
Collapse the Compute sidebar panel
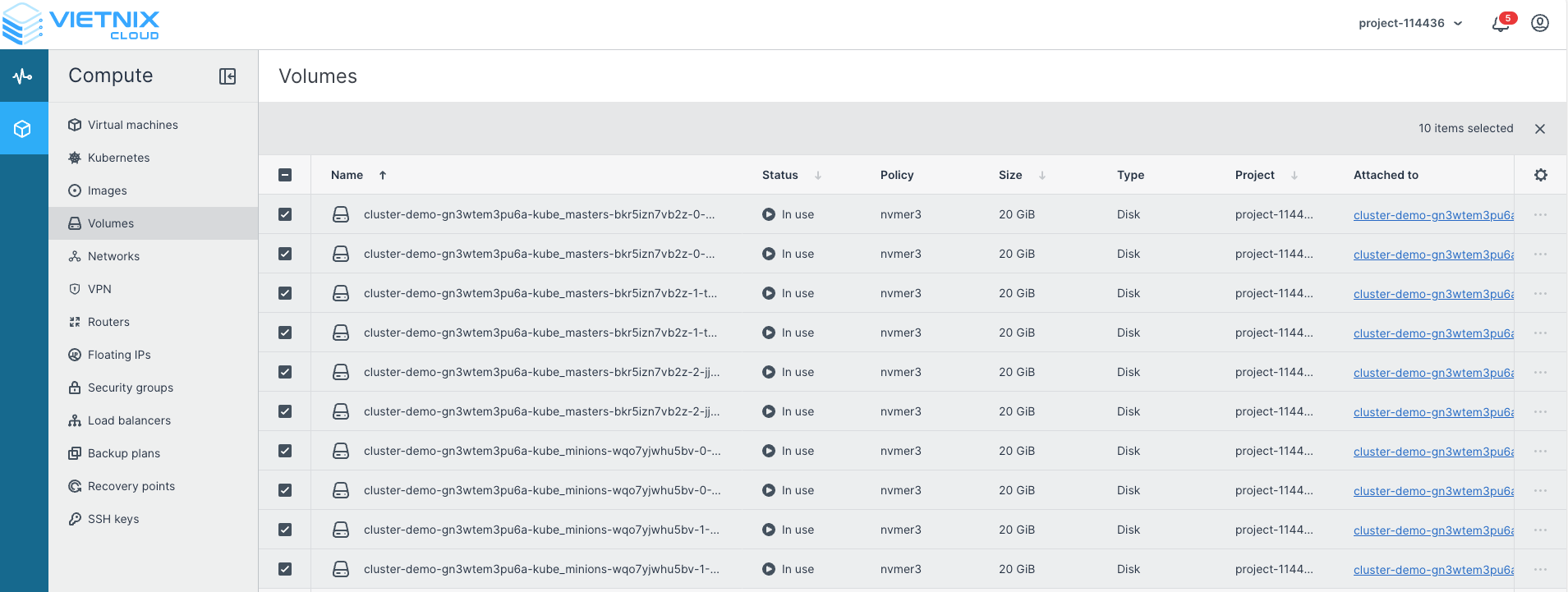[228, 76]
